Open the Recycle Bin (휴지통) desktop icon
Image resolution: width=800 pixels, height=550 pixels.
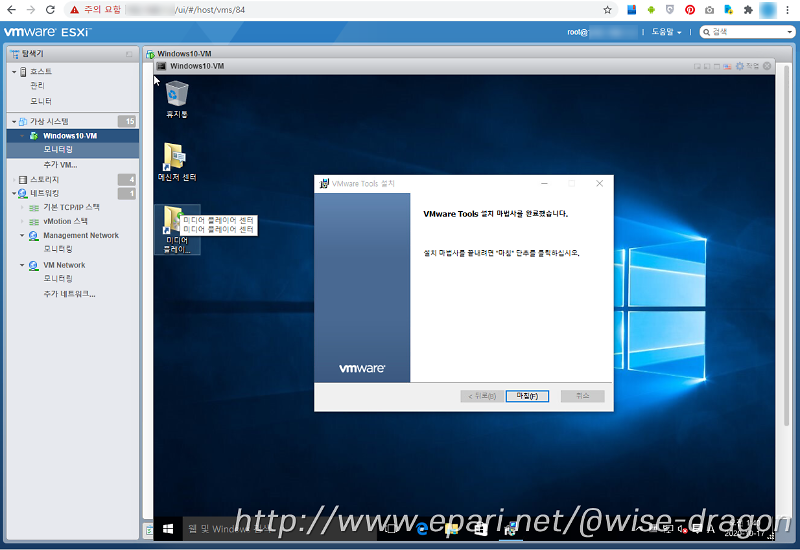177,99
